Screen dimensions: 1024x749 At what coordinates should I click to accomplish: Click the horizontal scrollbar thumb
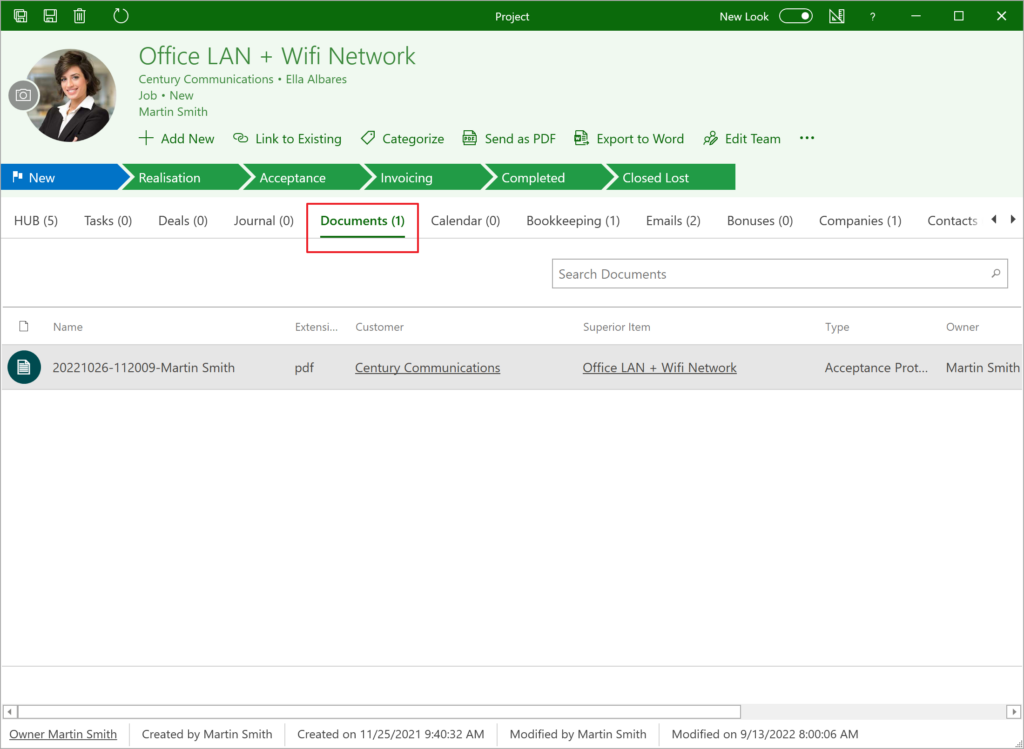click(379, 711)
